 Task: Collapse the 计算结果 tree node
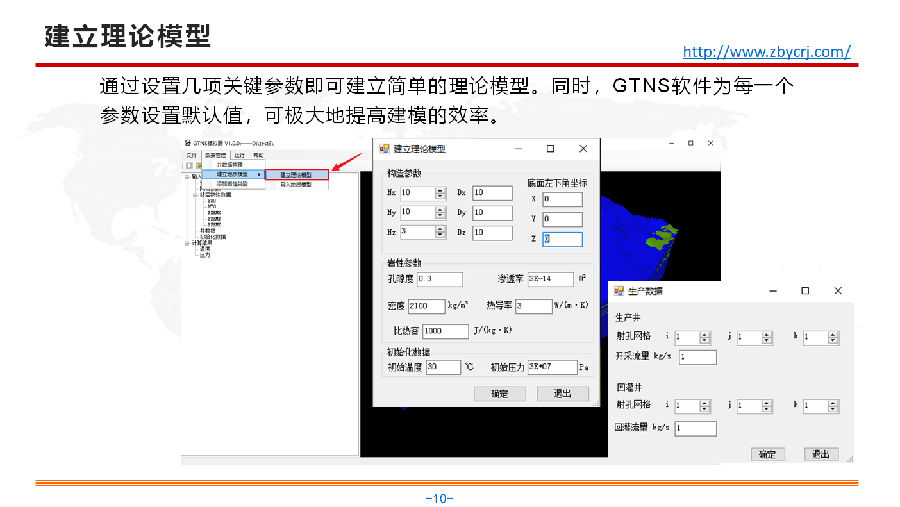pyautogui.click(x=185, y=242)
